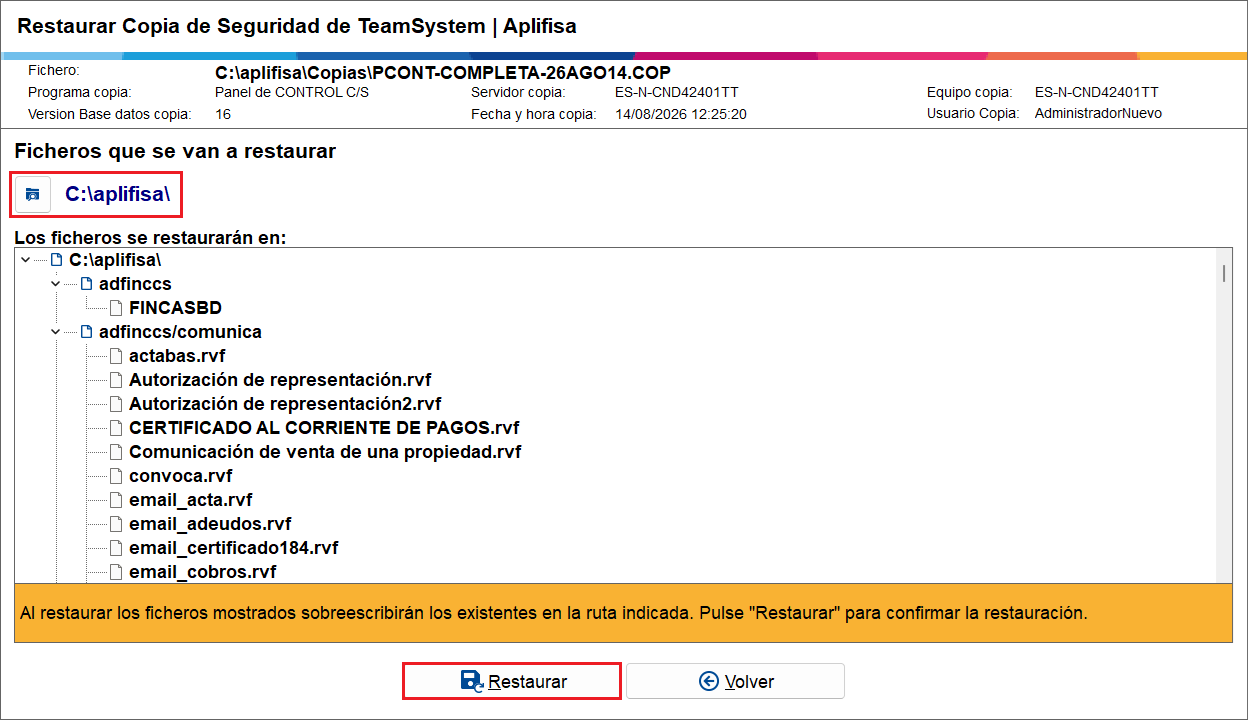The image size is (1248, 720).
Task: Collapse the adfinccs/comunica tree node
Action: pos(55,332)
